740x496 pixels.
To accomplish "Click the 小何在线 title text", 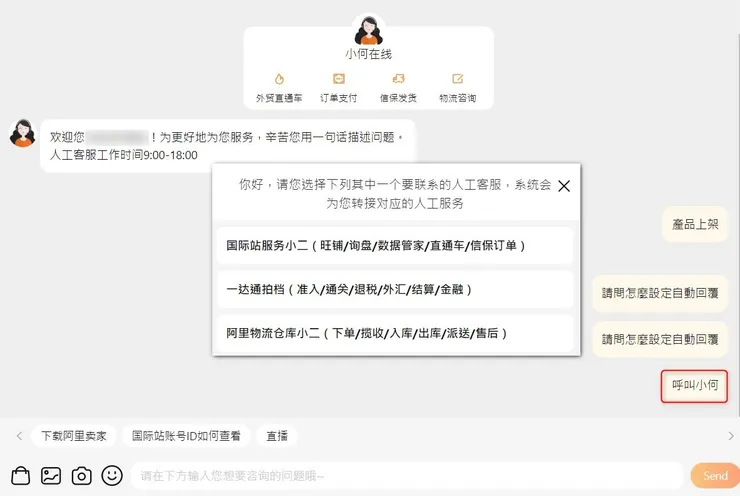I will 369,54.
